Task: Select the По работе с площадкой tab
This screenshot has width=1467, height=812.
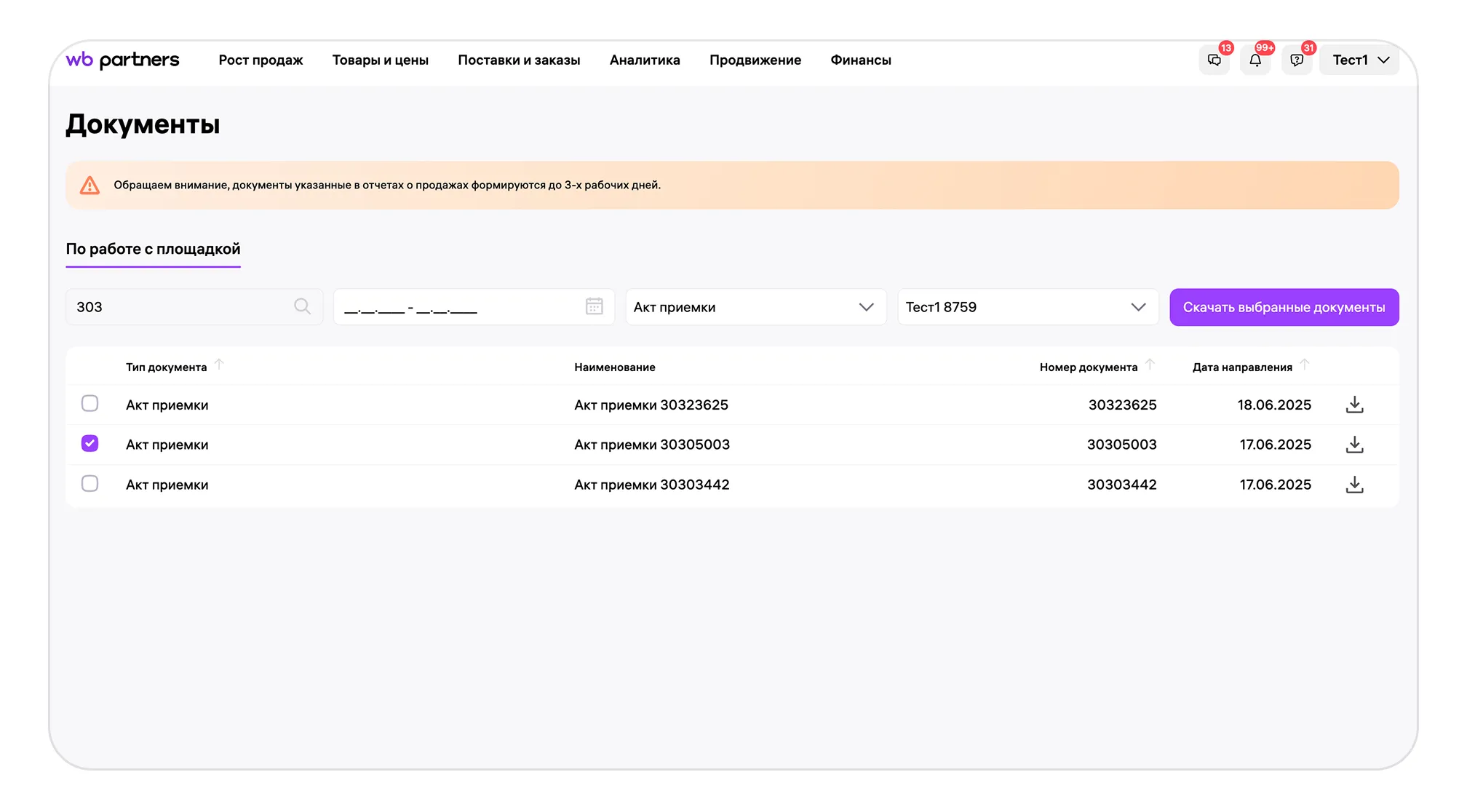Action: (x=153, y=249)
